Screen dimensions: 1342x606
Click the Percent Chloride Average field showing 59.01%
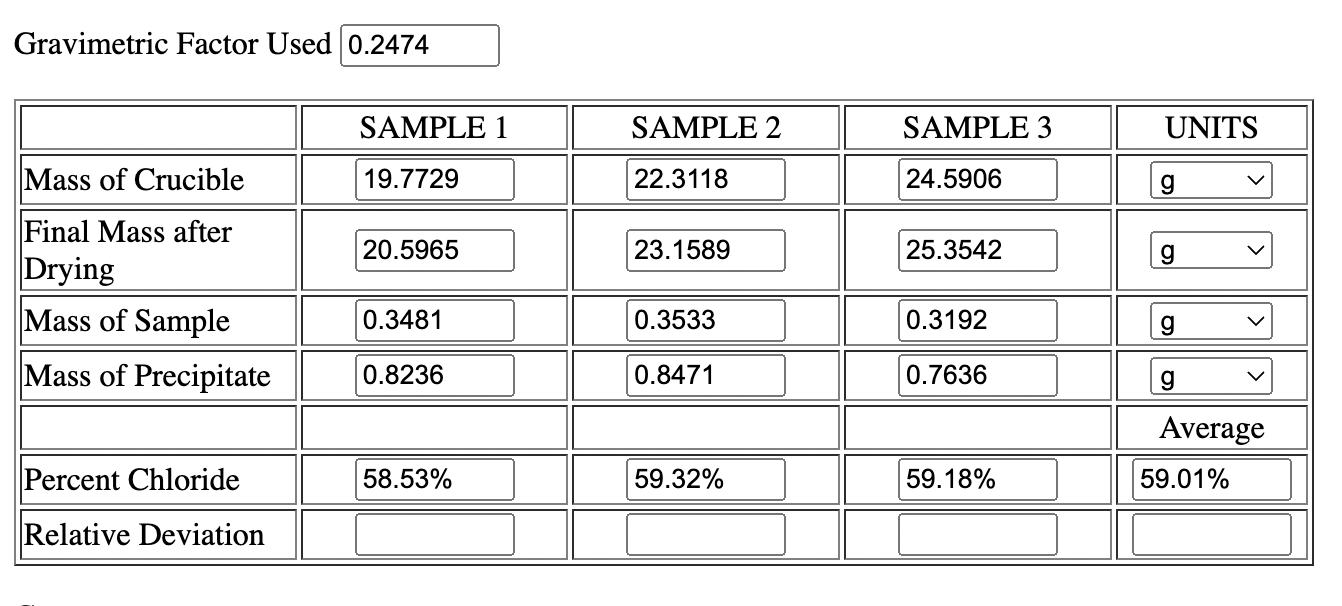(x=1211, y=479)
